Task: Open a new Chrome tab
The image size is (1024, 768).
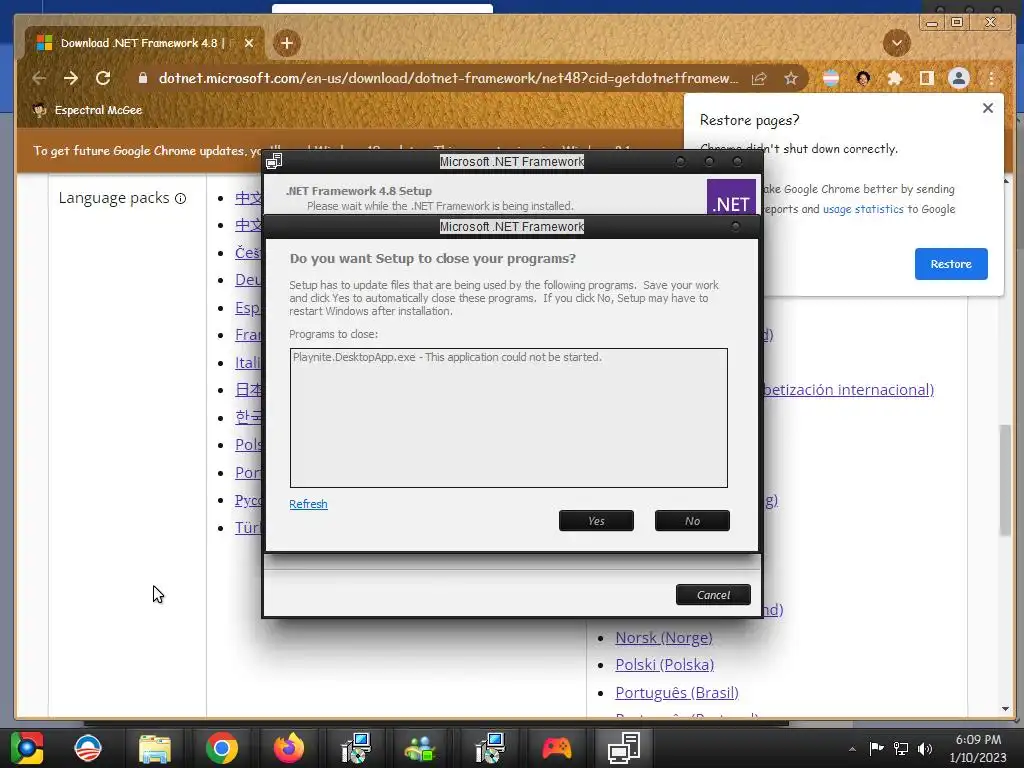Action: tap(287, 43)
